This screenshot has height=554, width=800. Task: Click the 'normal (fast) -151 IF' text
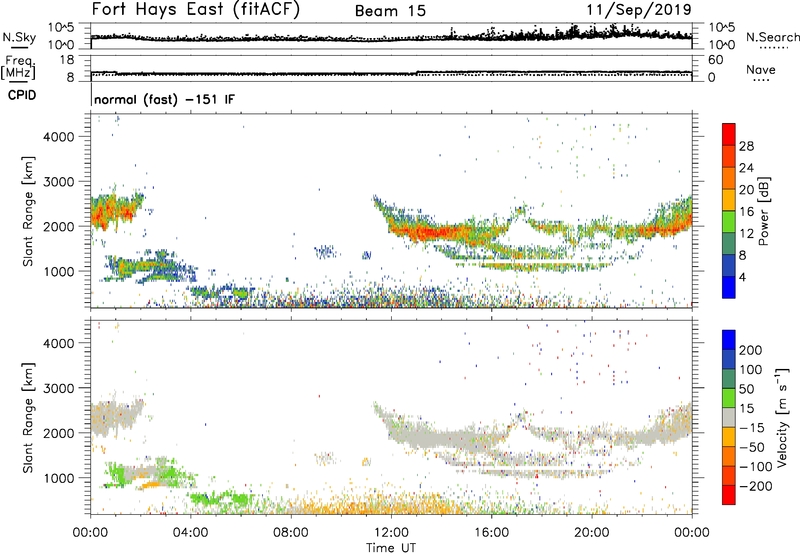164,99
